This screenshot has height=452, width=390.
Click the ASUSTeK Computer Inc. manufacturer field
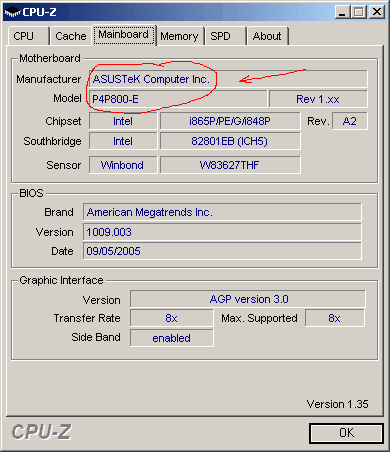pos(228,79)
